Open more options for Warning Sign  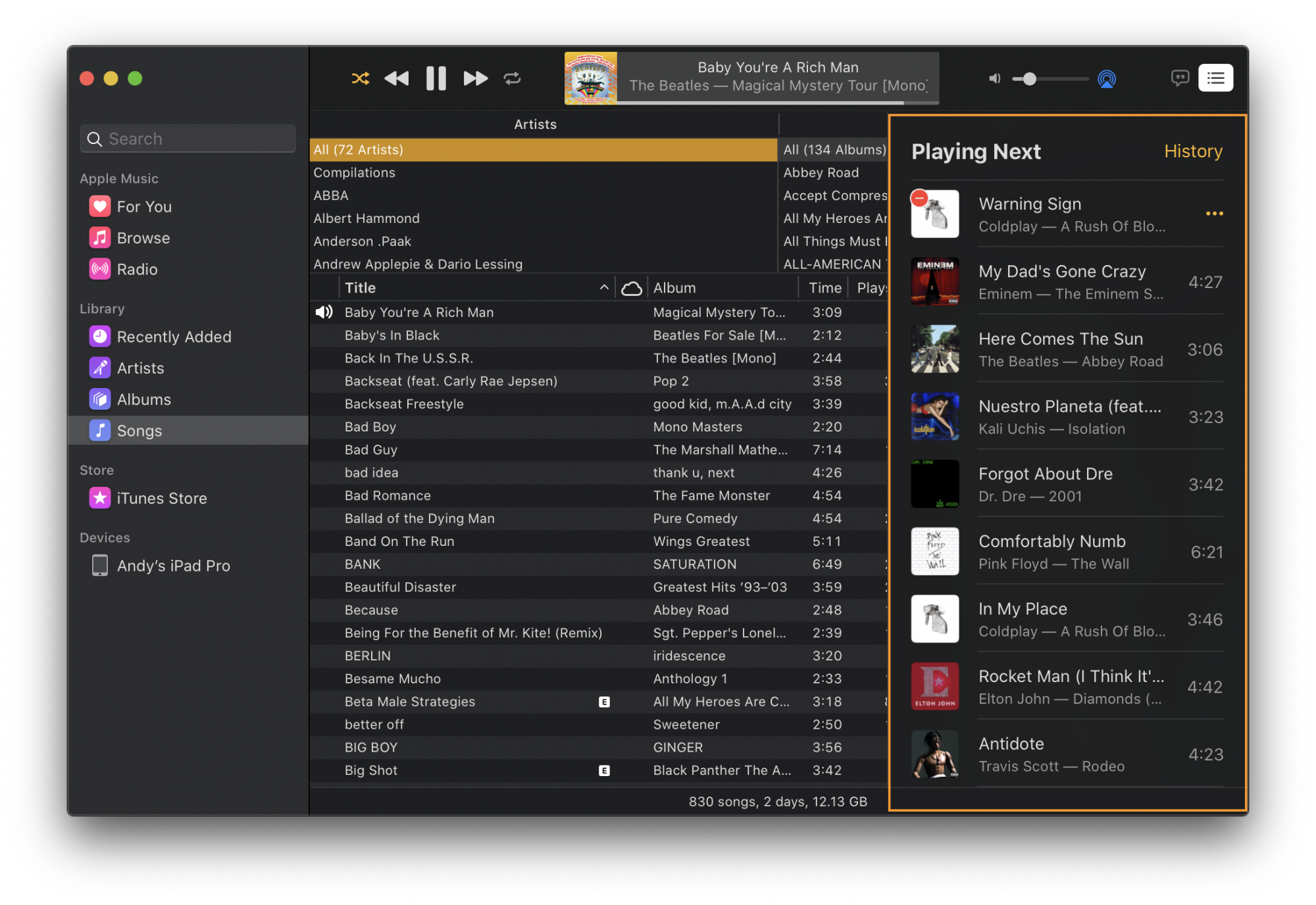[1214, 214]
